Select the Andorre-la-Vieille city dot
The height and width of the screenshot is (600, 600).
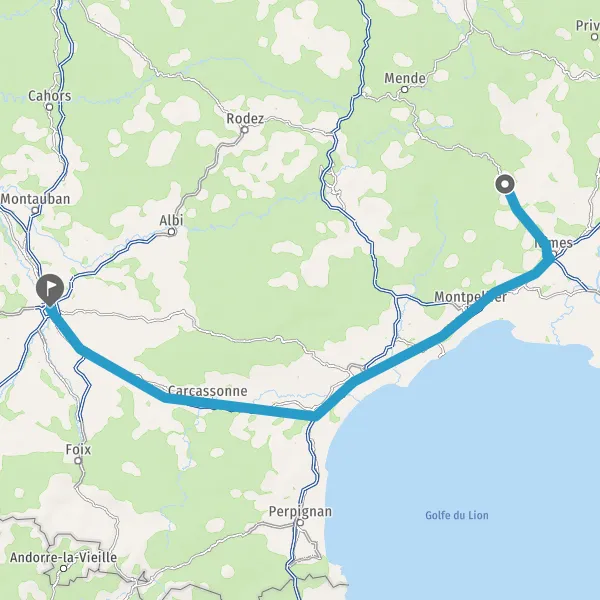tap(64, 569)
